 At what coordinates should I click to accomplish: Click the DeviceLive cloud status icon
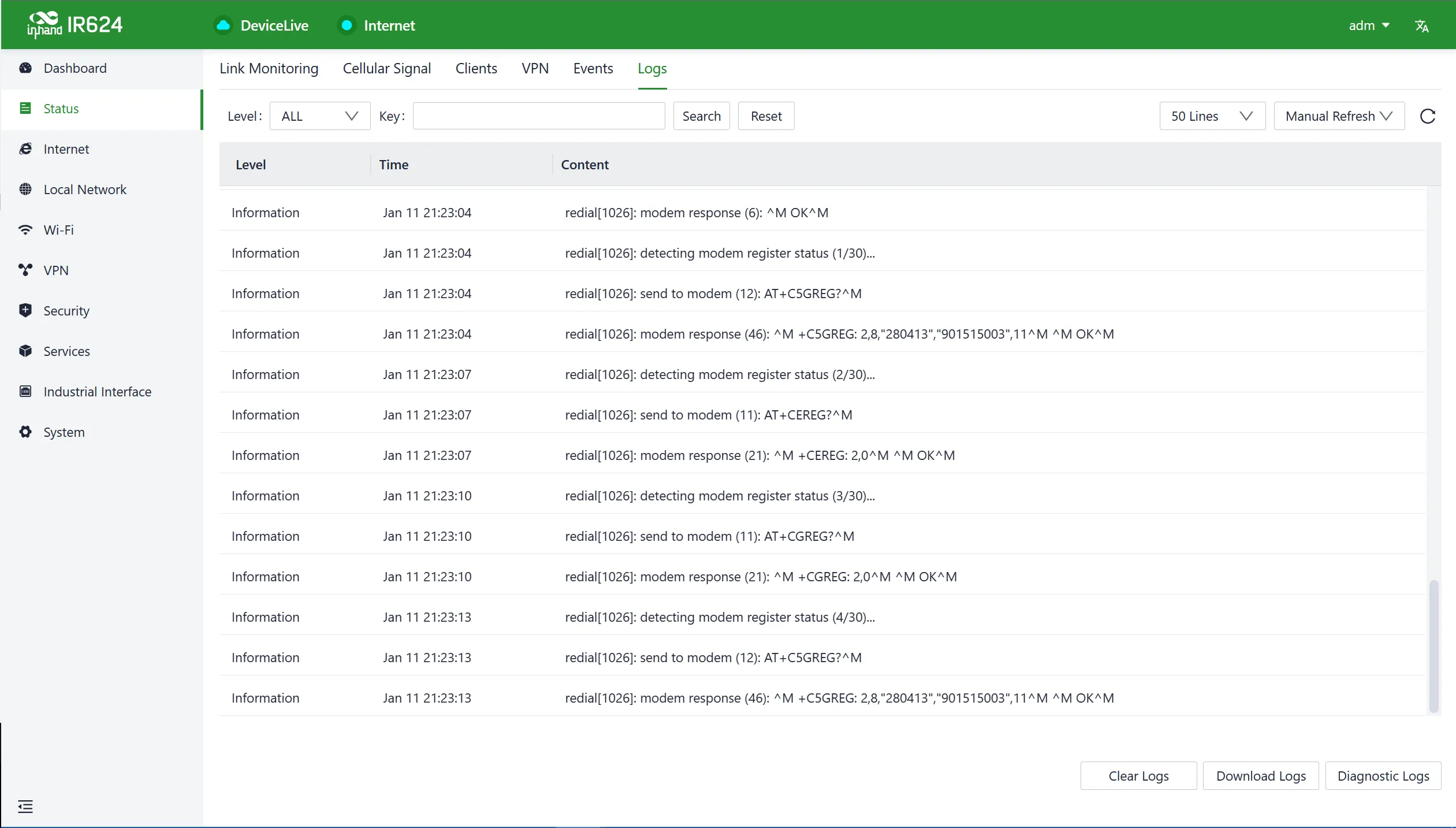223,25
